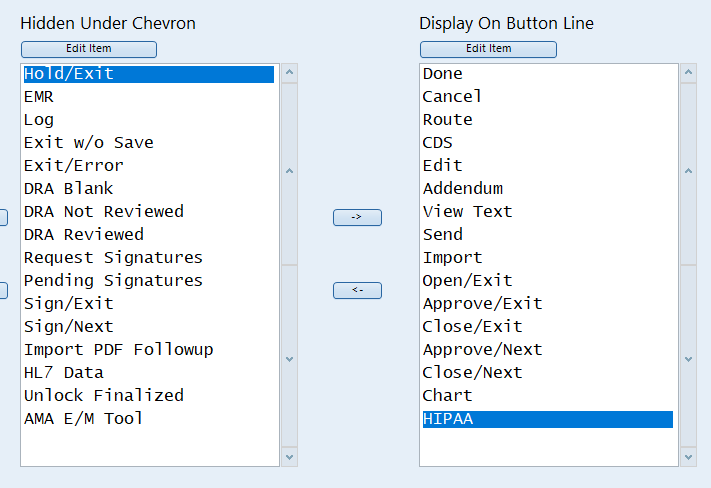The height and width of the screenshot is (488, 711).
Task: Choose Addendum in display list
Action: pos(463,189)
